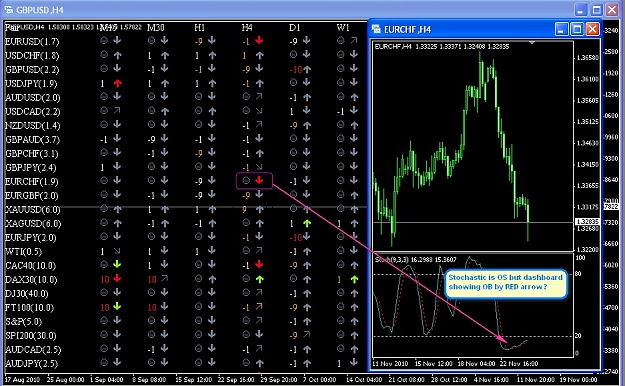Click the green down arrow in CAC40 row
This screenshot has width=625, height=386.
[117, 264]
